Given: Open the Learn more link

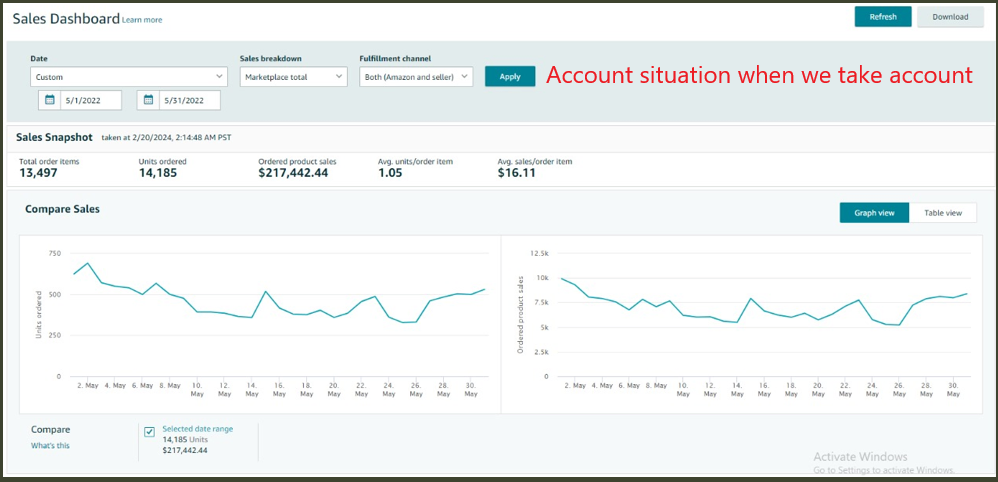Looking at the screenshot, I should (x=142, y=20).
